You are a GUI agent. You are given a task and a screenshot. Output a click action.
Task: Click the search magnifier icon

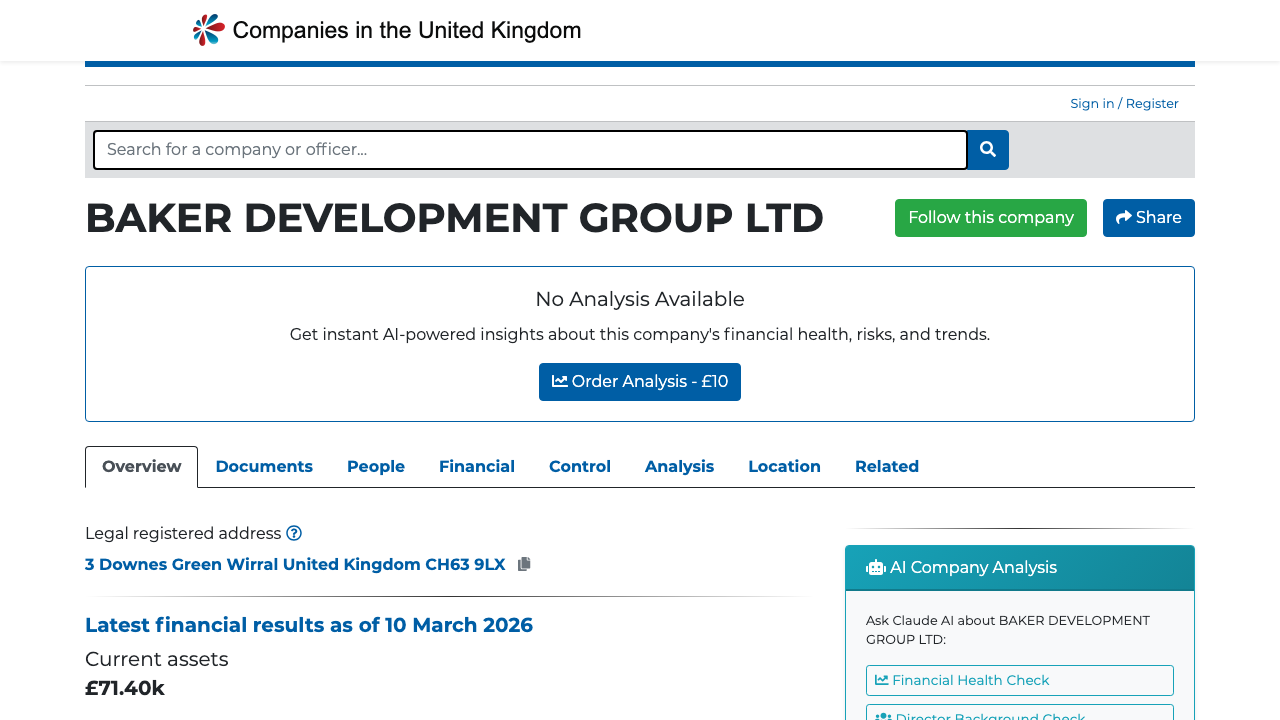[987, 149]
